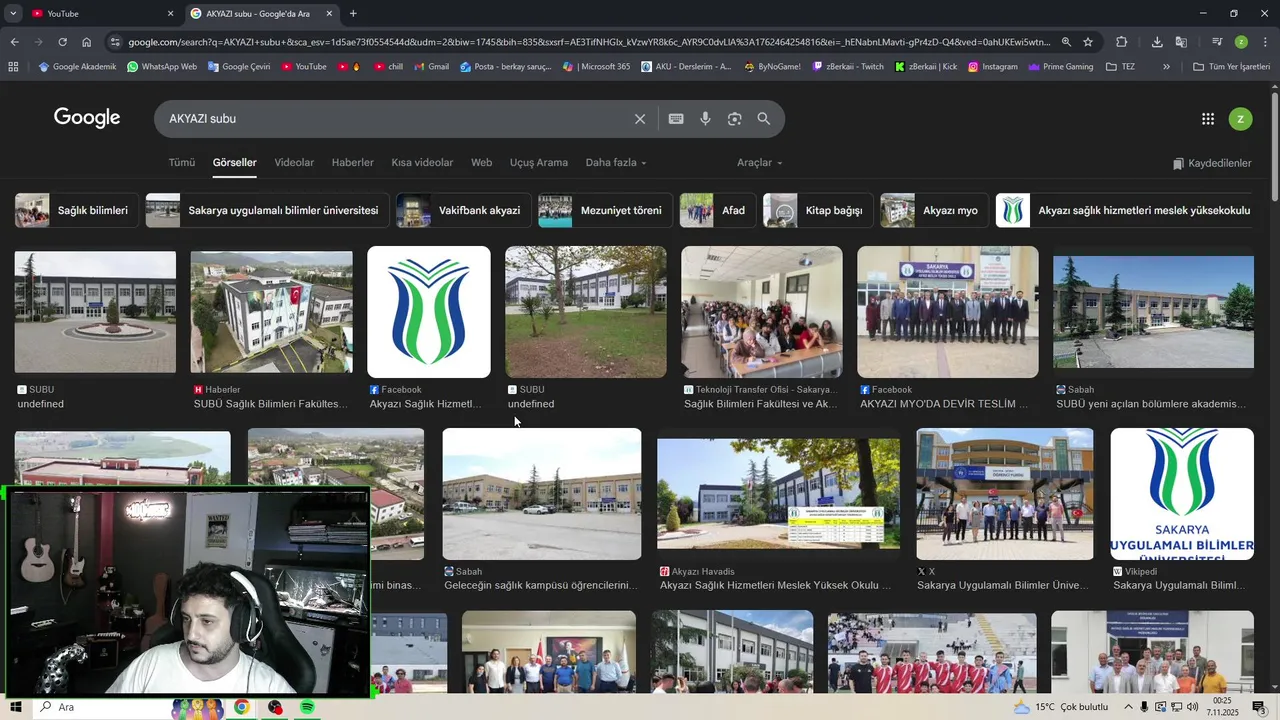Screen dimensions: 1280x720
Task: Filter by Afad chip
Action: (717, 211)
